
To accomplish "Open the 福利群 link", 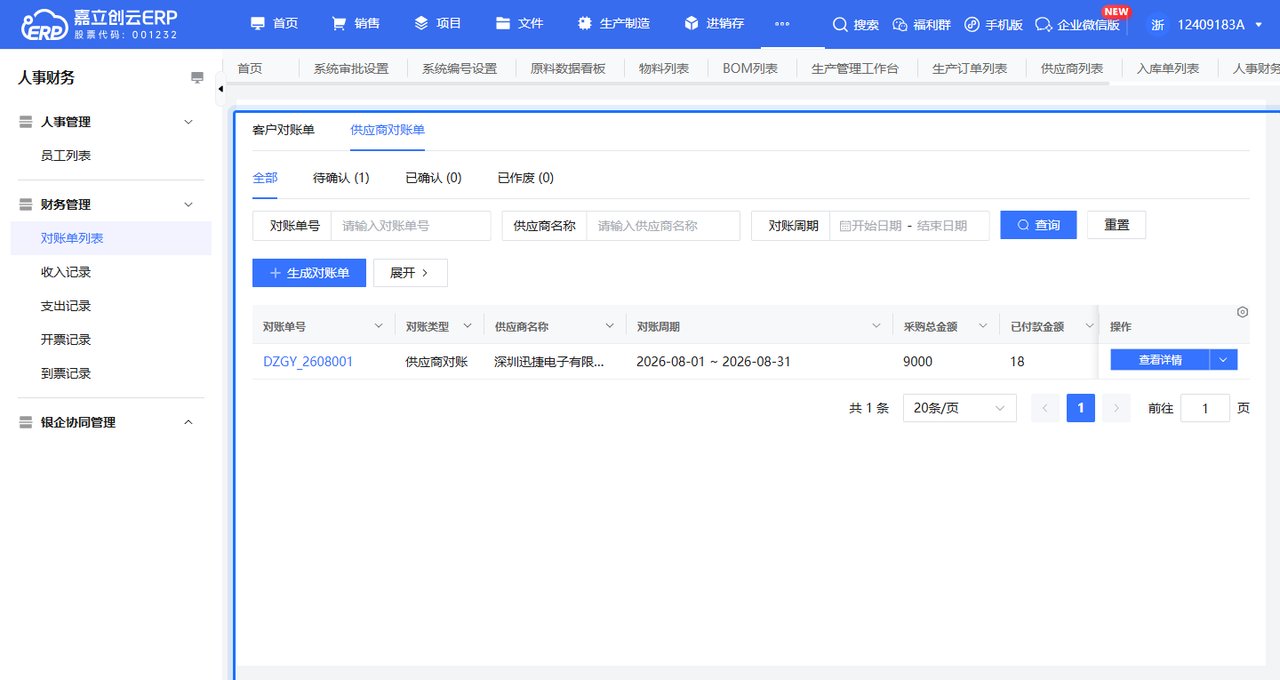I will click(x=921, y=24).
